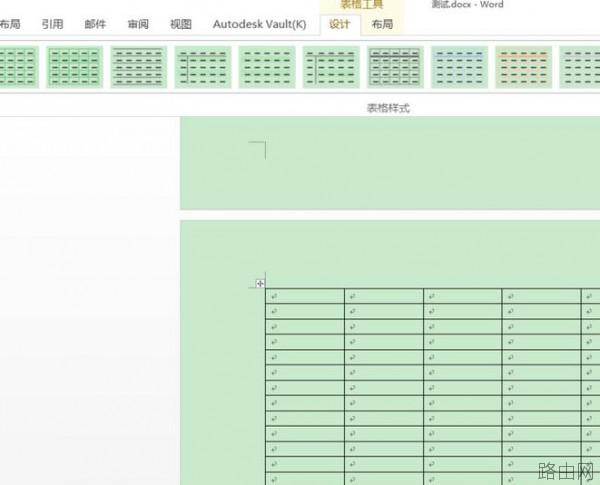Apply the horizontal-lines-only table style
Image resolution: width=600 pixels, height=485 pixels.
click(x=139, y=67)
